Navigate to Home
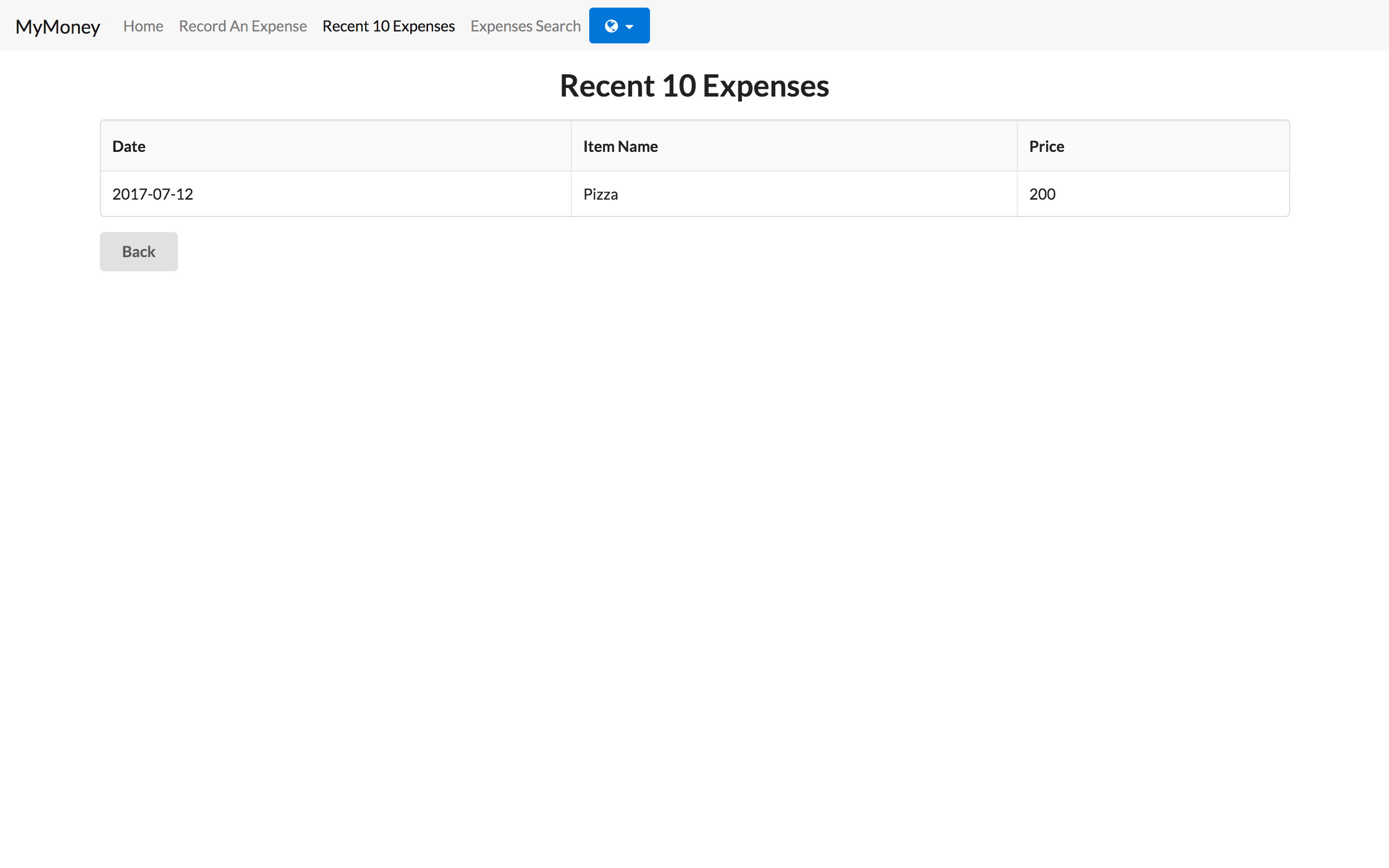This screenshot has width=1389, height=868. coord(142,26)
